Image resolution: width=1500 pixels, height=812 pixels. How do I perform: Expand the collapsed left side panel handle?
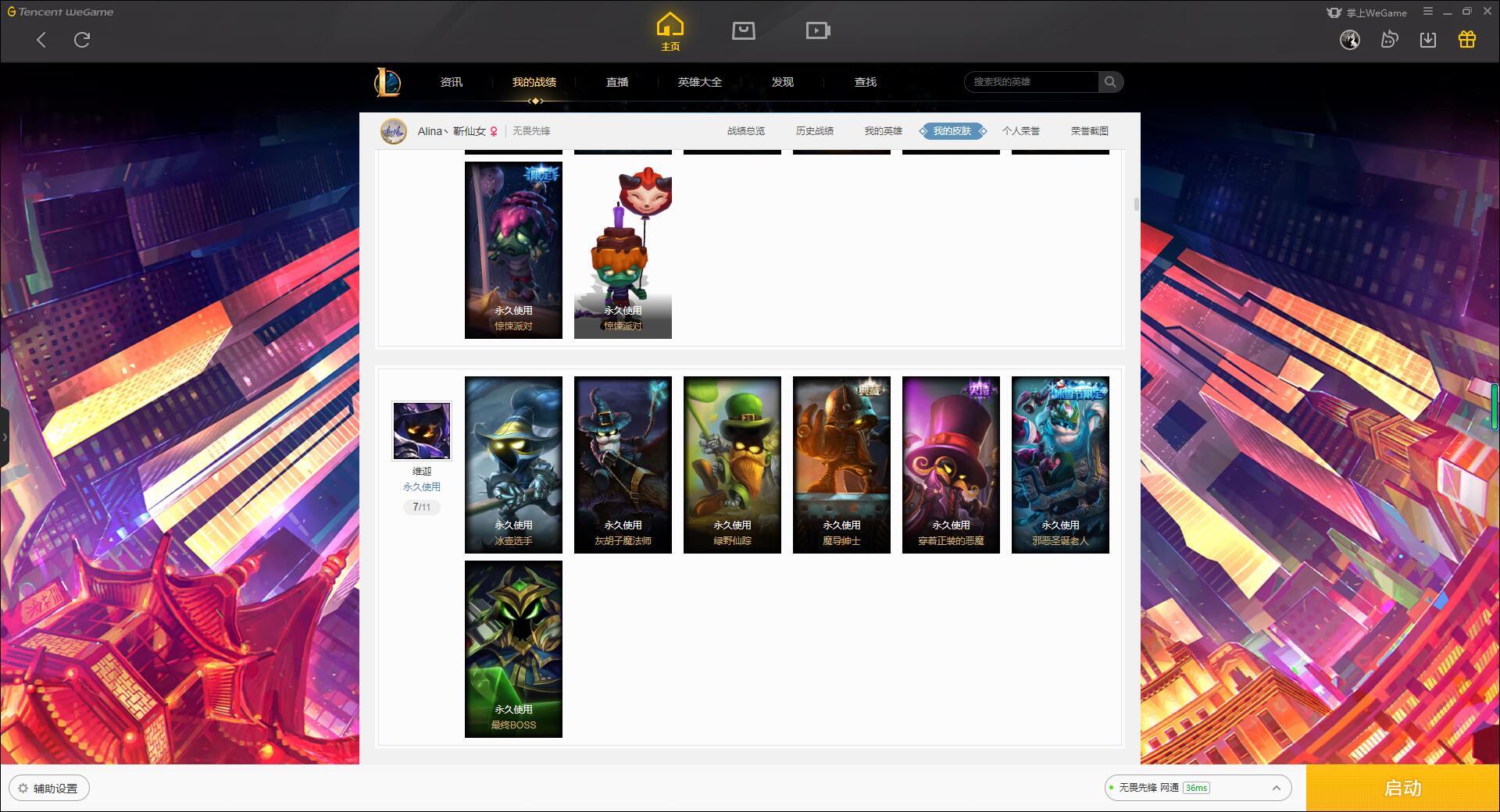[4, 437]
